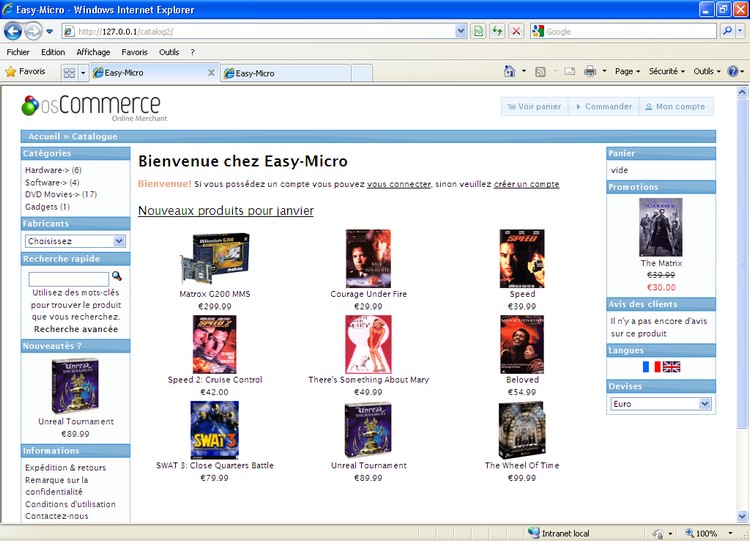
Task: Click the Favoris star button
Action: [25, 72]
